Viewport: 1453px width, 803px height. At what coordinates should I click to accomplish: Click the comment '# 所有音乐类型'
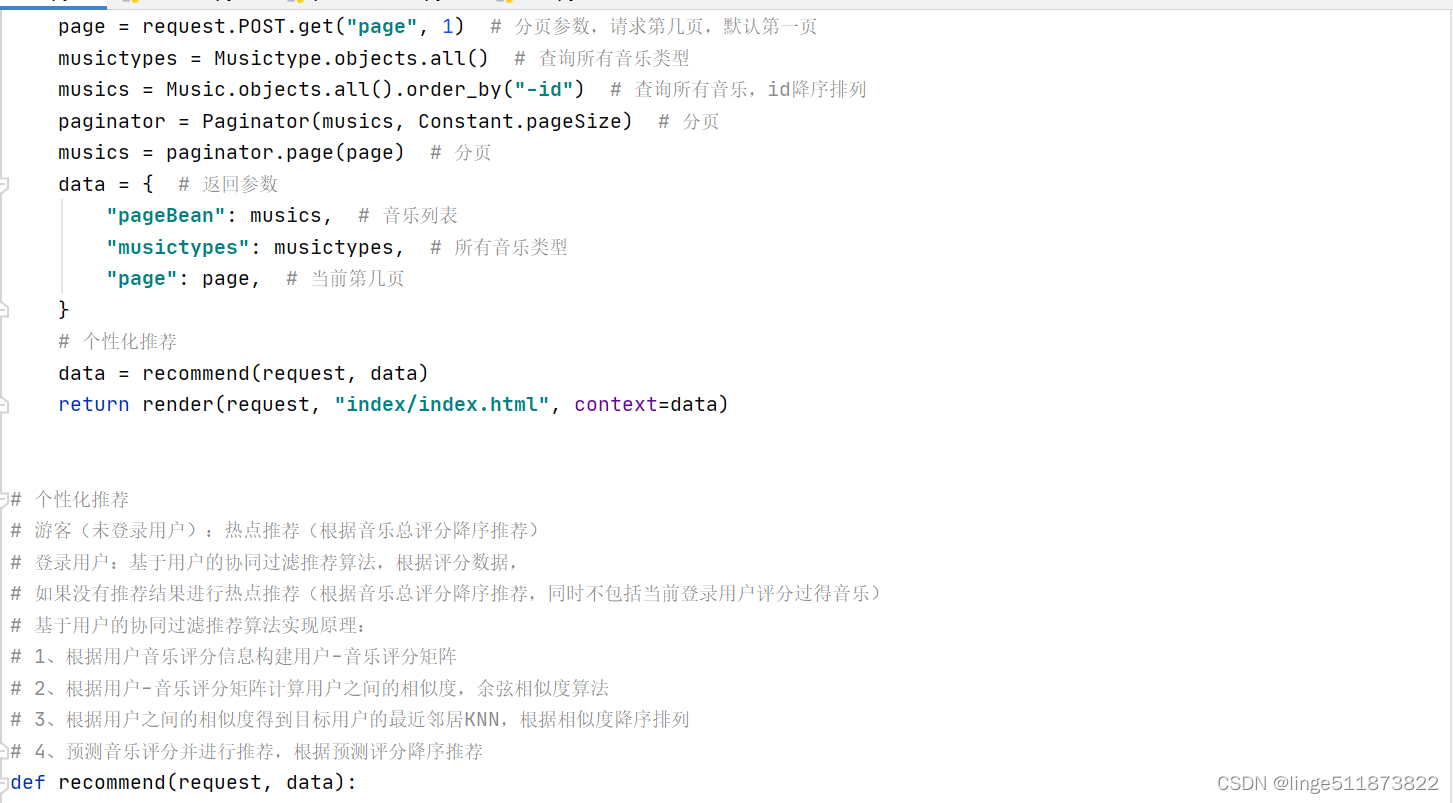tap(499, 247)
